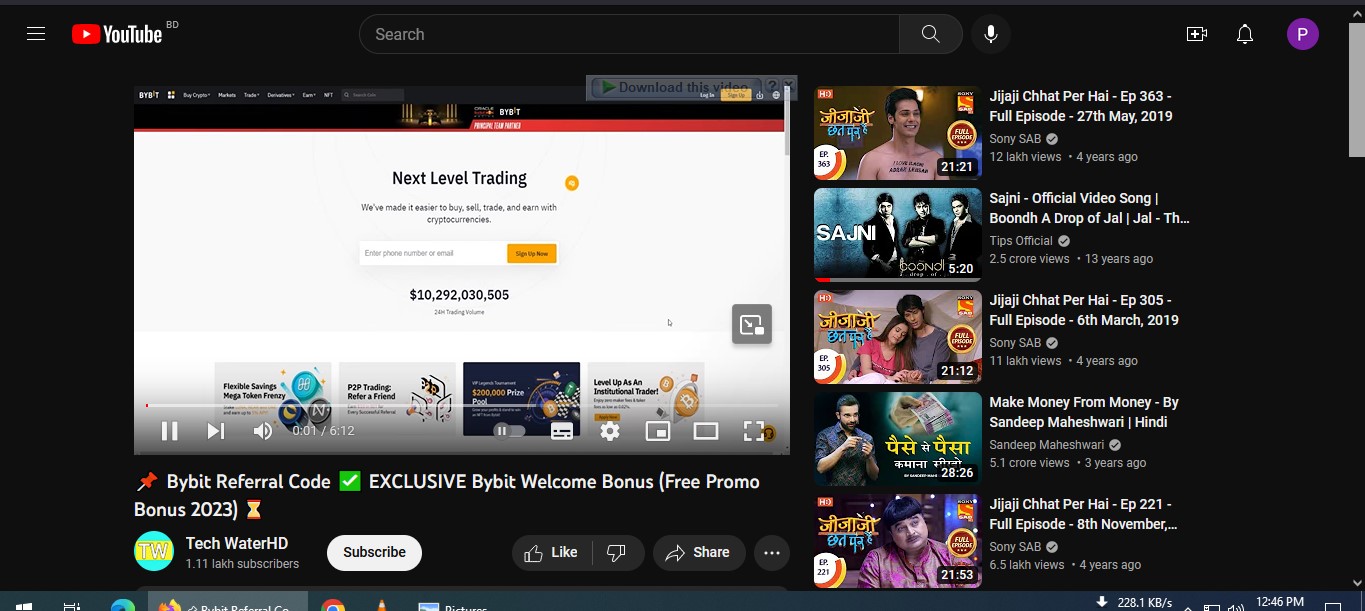Screen dimensions: 1365x611
Task: Click title 'Jijaji Chhat Per Hai - Ep 305'
Action: coord(1084,310)
